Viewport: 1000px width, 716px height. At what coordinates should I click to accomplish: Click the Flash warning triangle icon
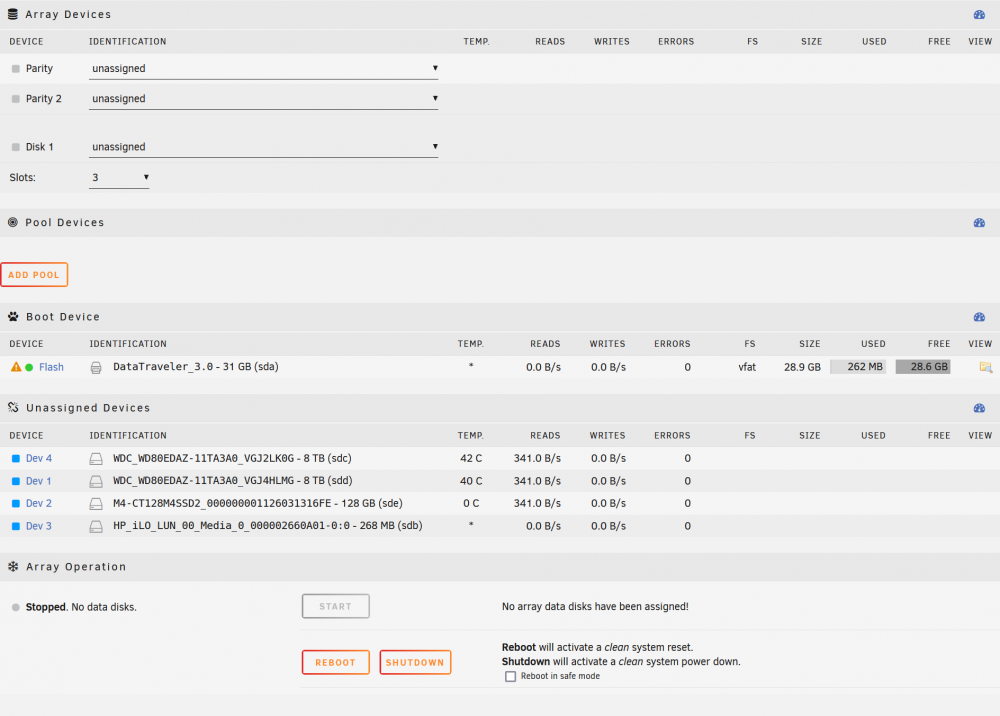(x=16, y=367)
